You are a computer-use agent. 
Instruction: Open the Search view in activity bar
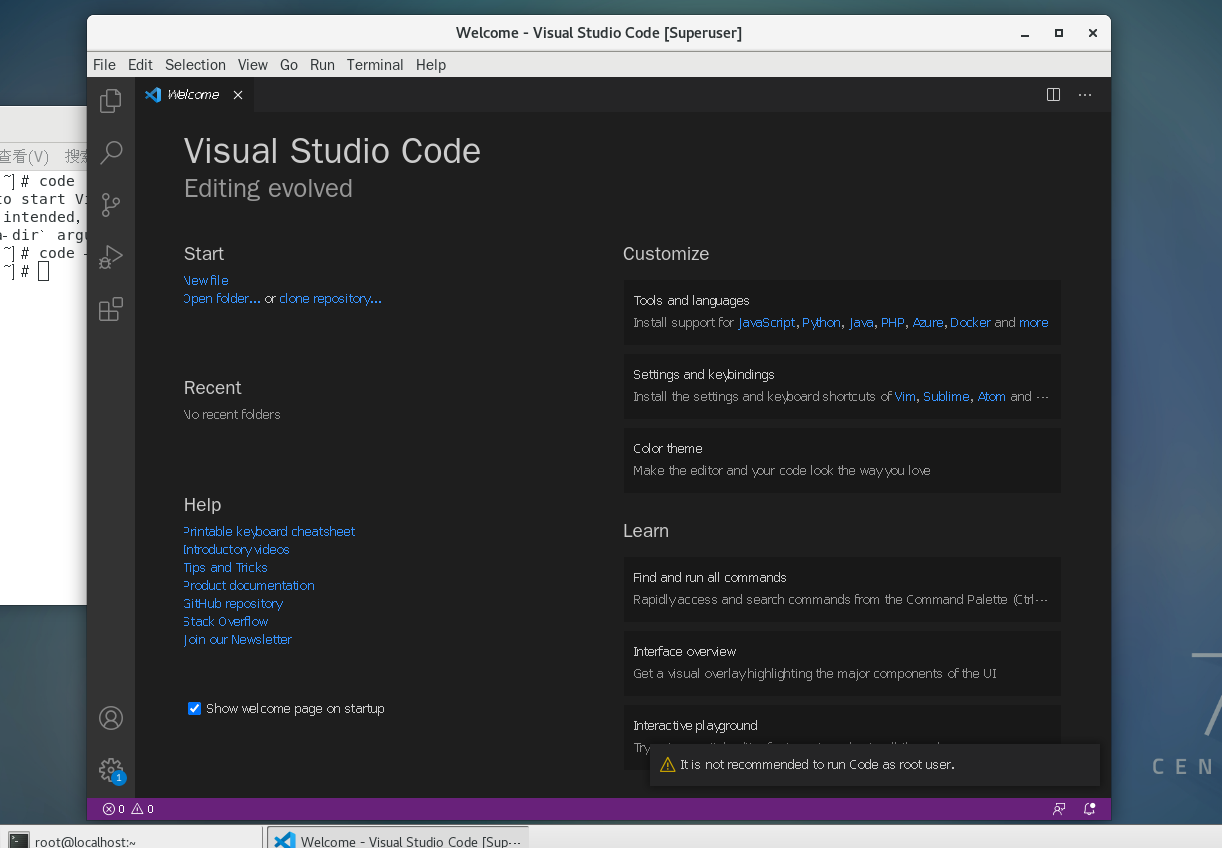[111, 153]
